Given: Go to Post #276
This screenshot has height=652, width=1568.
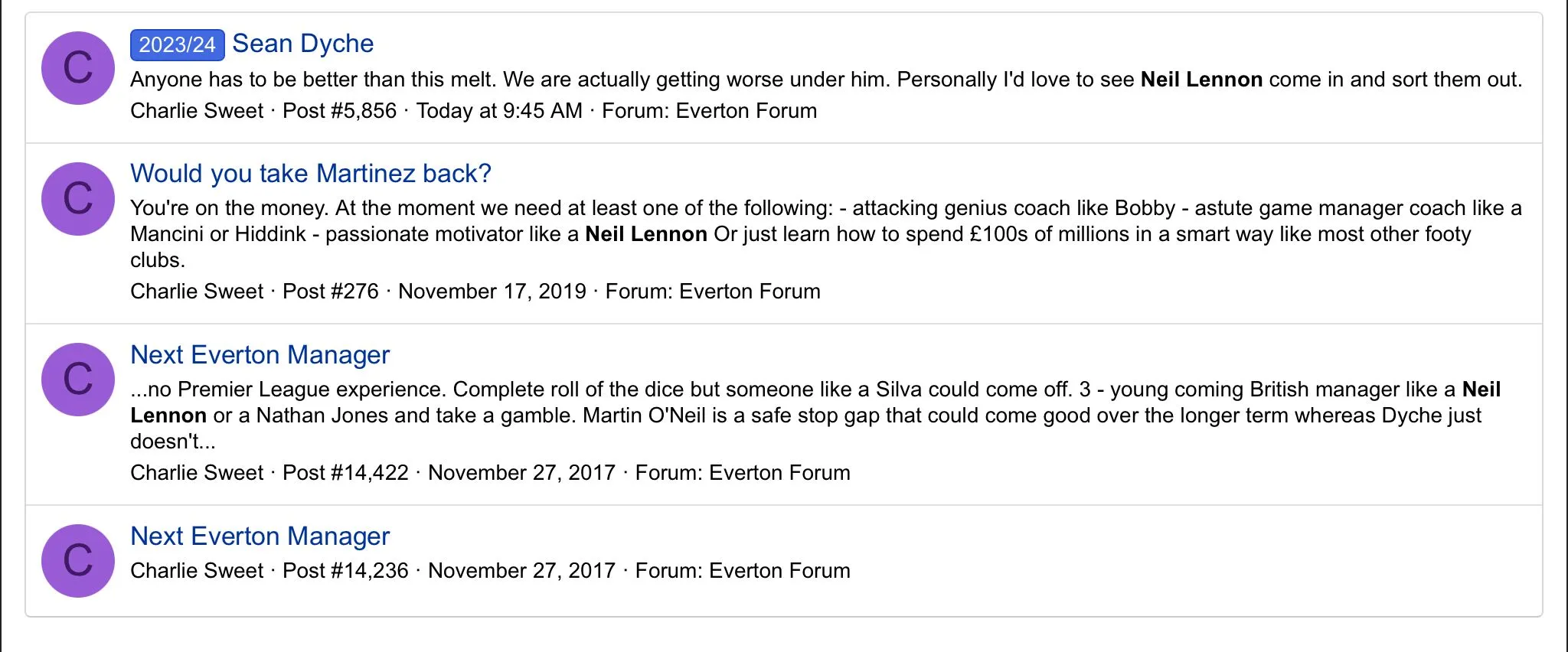Looking at the screenshot, I should point(330,292).
